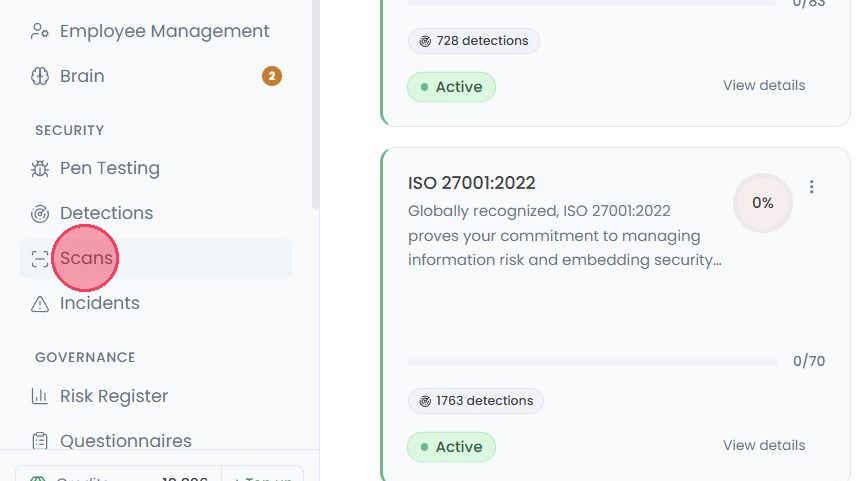Click the Employee Management people icon

39,31
